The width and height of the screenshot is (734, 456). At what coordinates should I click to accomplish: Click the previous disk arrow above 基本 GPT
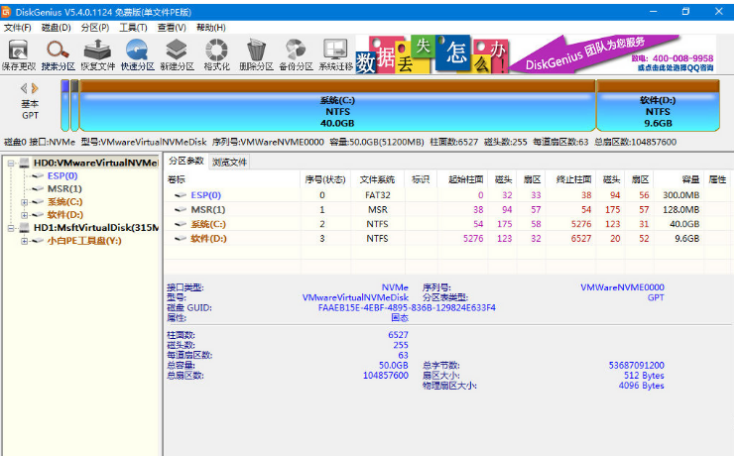pyautogui.click(x=24, y=88)
